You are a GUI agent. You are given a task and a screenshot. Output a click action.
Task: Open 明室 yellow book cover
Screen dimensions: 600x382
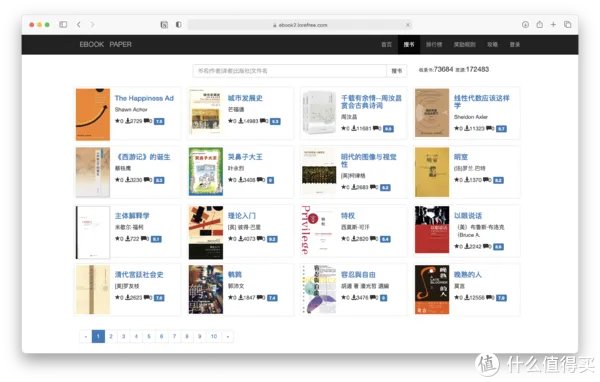(432, 172)
